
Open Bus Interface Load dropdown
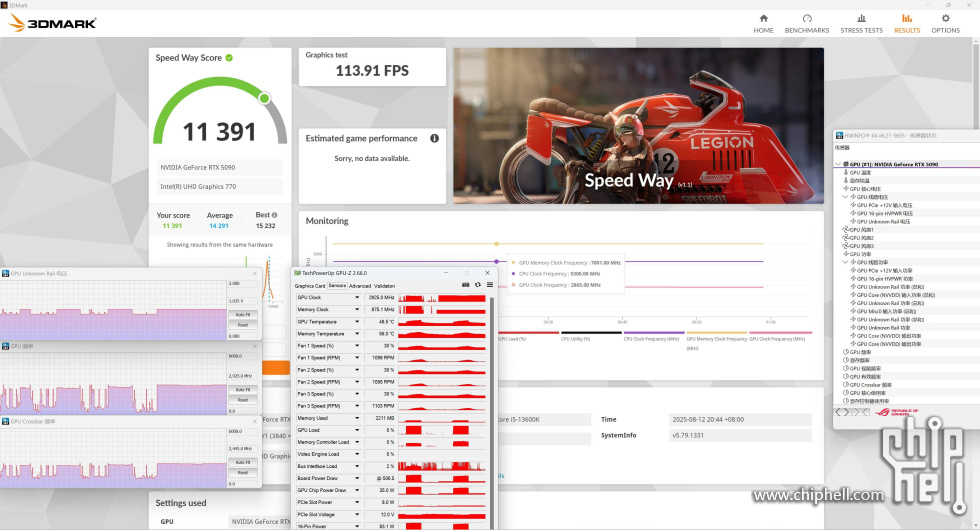(357, 466)
